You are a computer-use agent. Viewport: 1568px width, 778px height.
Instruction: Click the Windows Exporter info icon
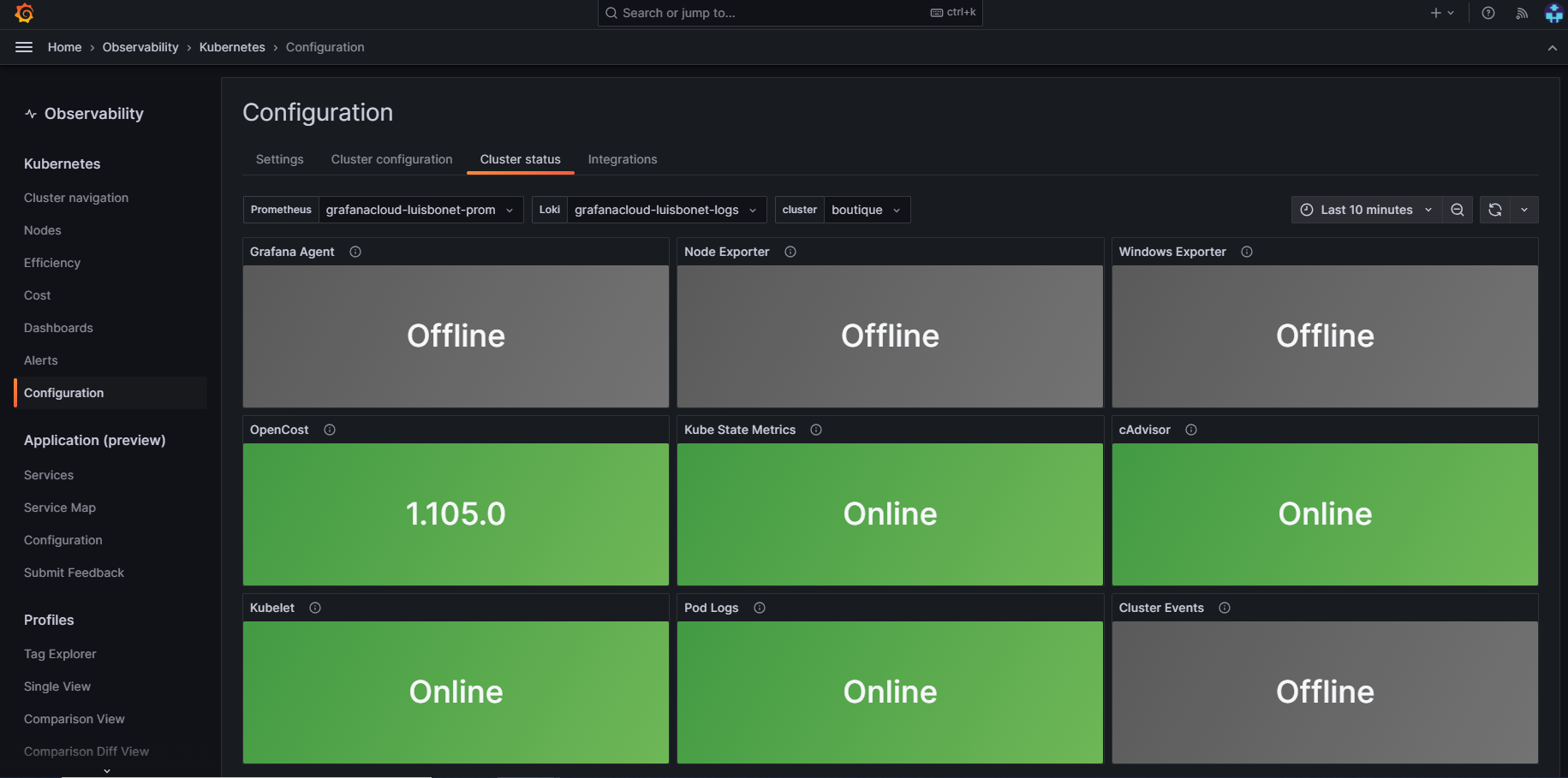(1247, 252)
